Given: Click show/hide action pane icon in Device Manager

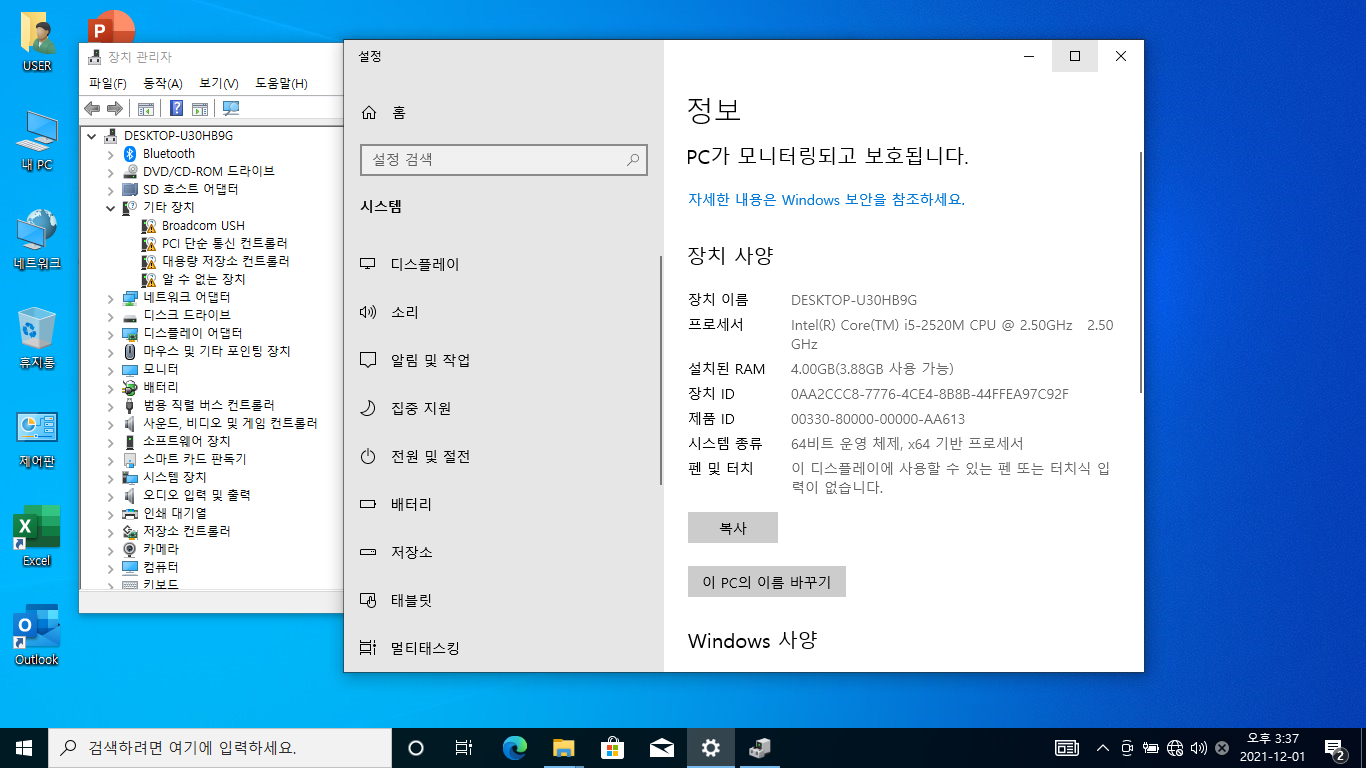Looking at the screenshot, I should pos(199,108).
